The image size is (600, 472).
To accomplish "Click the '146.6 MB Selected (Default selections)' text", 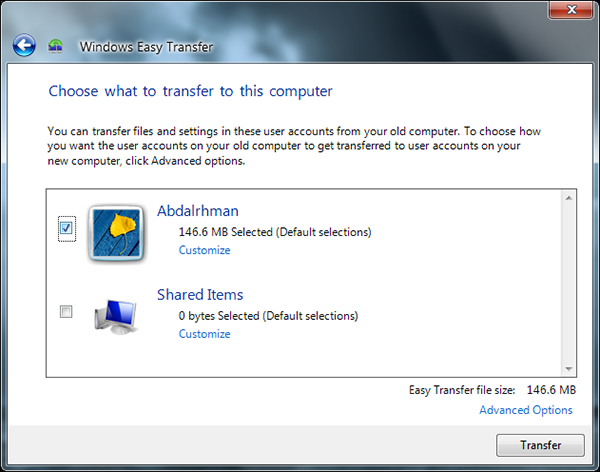I will point(275,232).
